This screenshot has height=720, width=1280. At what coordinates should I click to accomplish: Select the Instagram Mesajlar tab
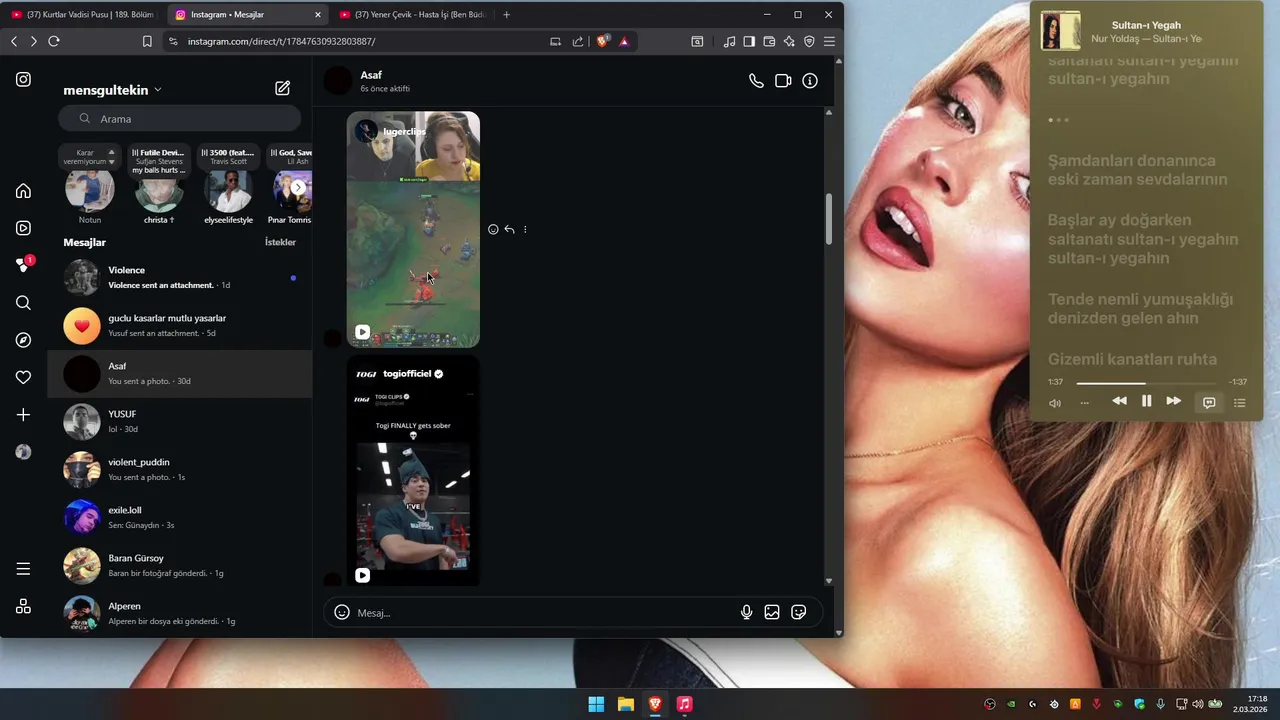(x=248, y=15)
